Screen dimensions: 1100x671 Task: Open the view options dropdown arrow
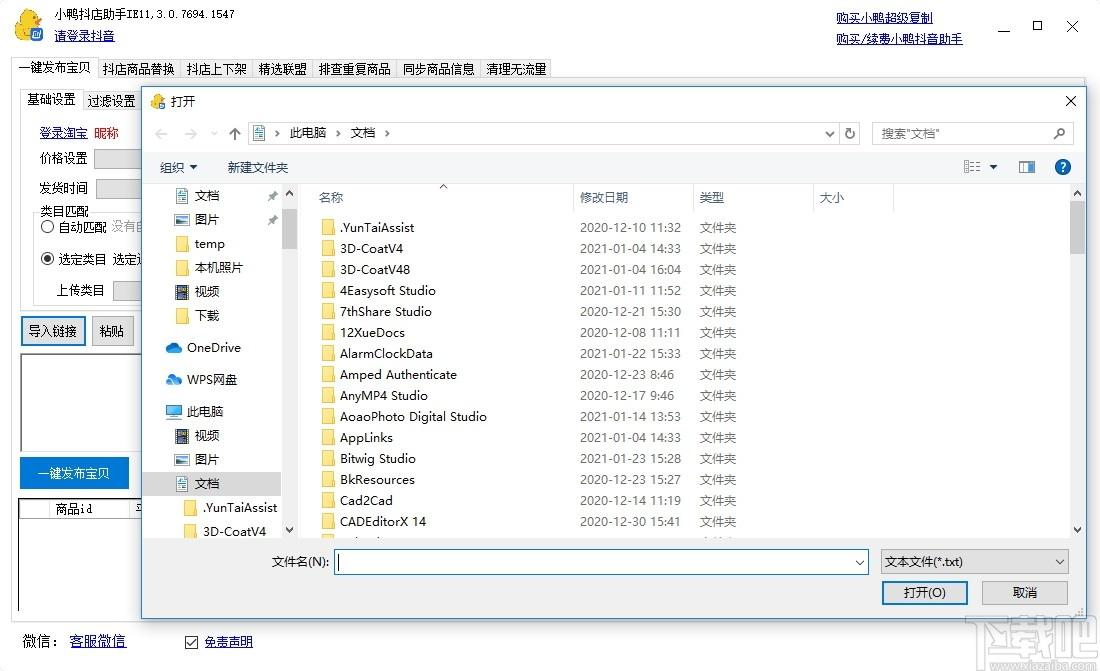[x=993, y=167]
